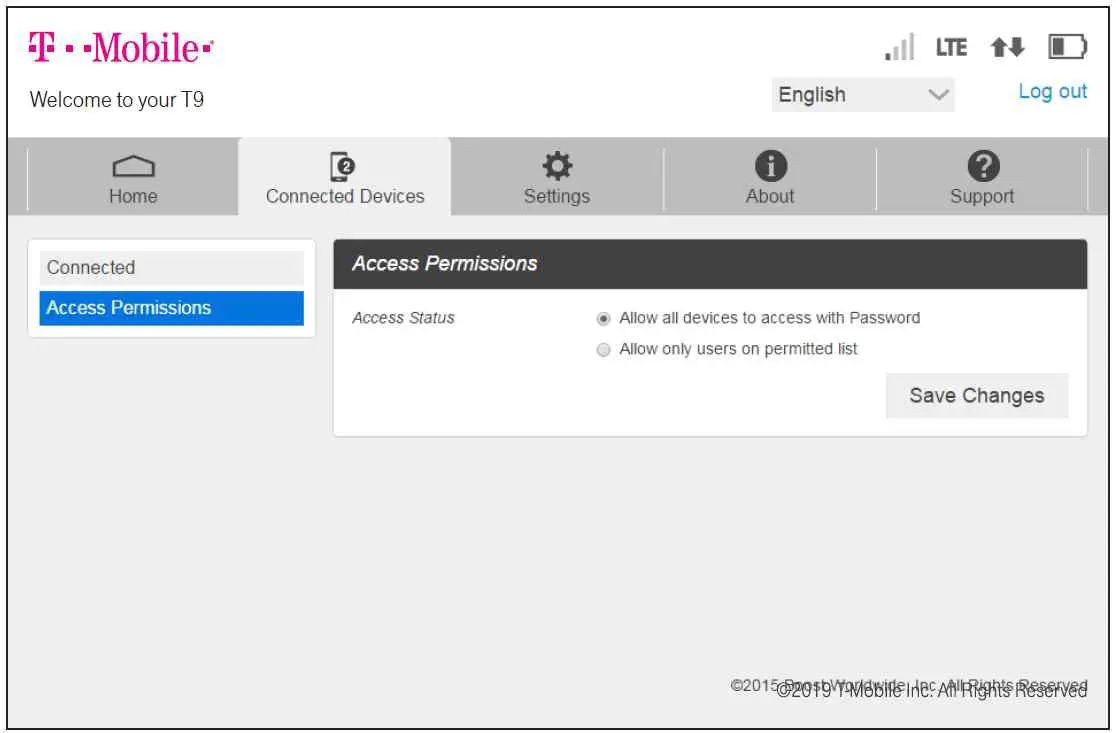Viewport: 1116px width, 733px height.
Task: Click the About info icon
Action: [770, 166]
